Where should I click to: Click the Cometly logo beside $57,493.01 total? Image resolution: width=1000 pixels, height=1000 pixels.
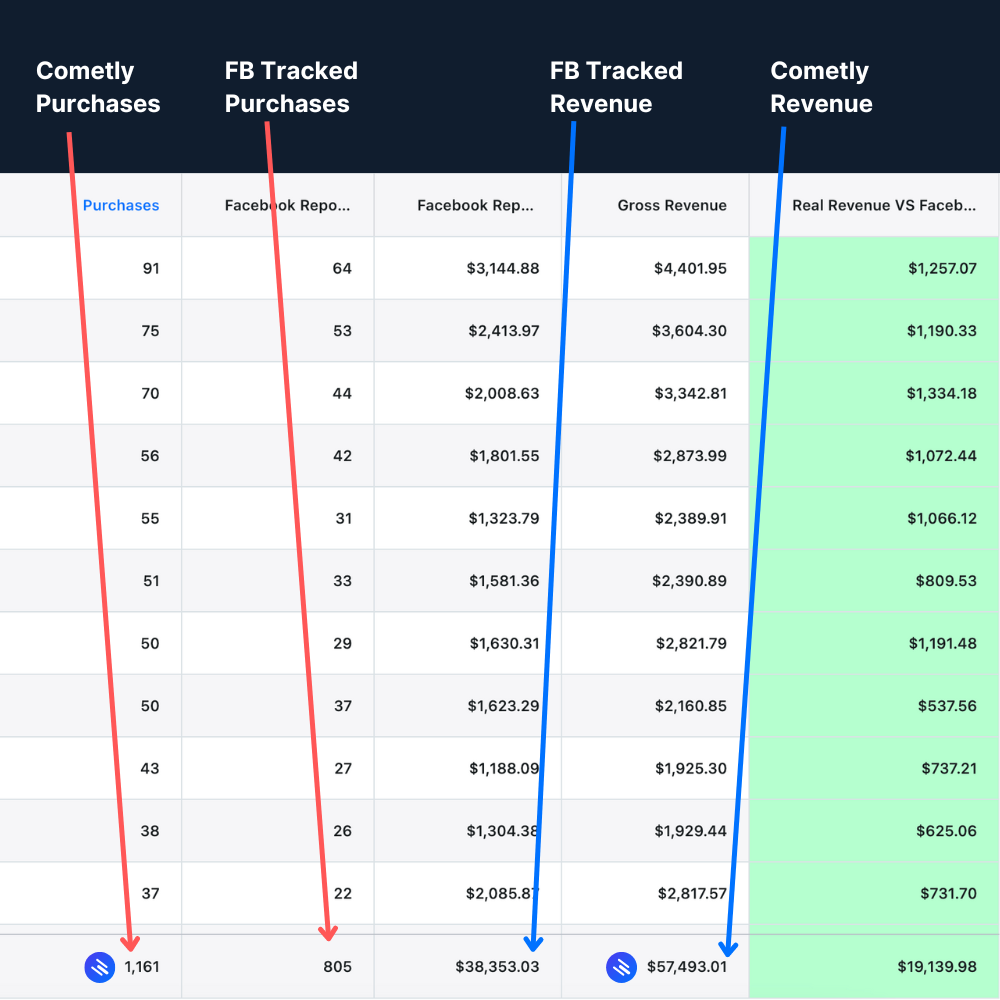pos(621,967)
